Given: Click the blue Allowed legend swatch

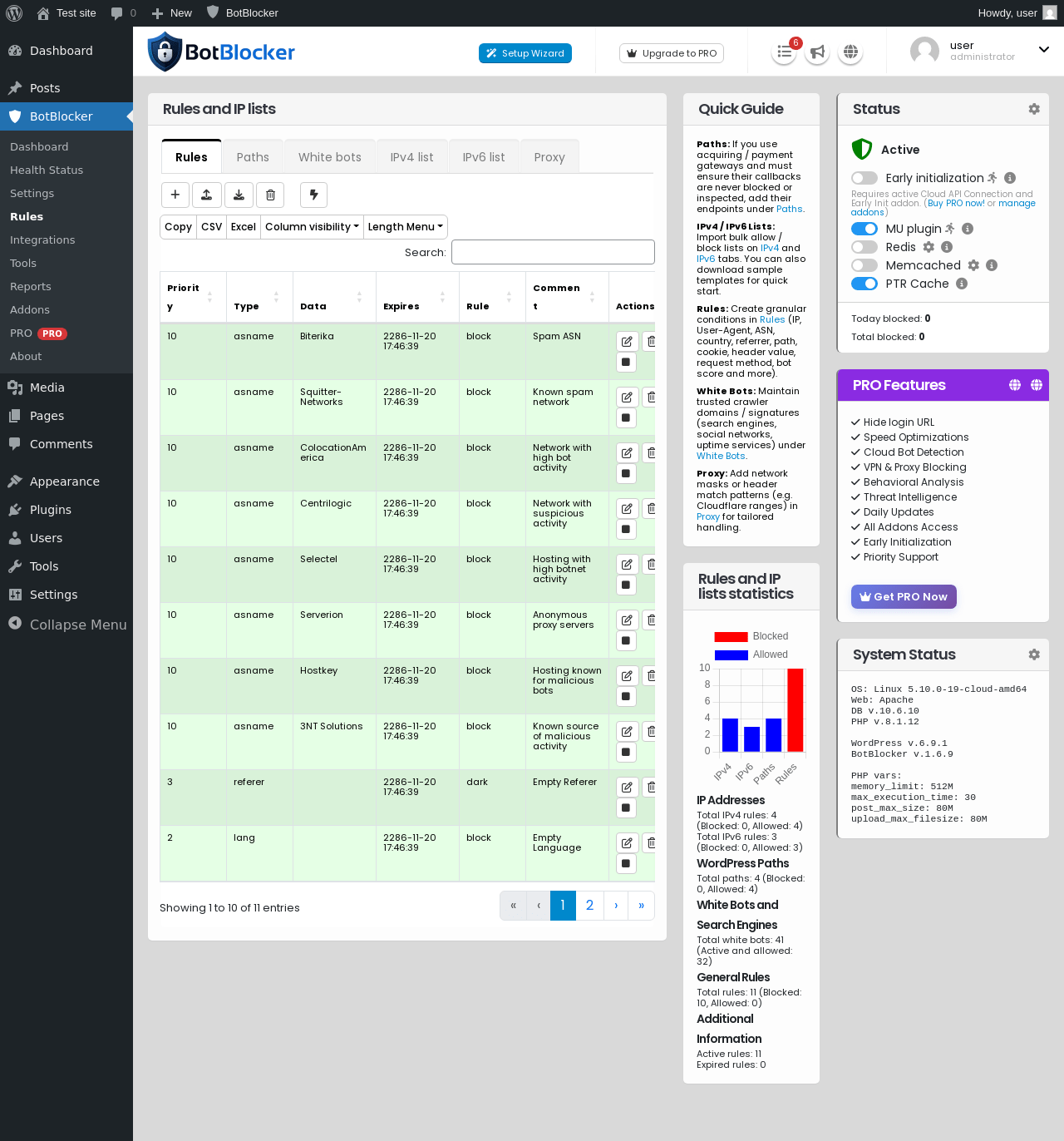Looking at the screenshot, I should (731, 655).
